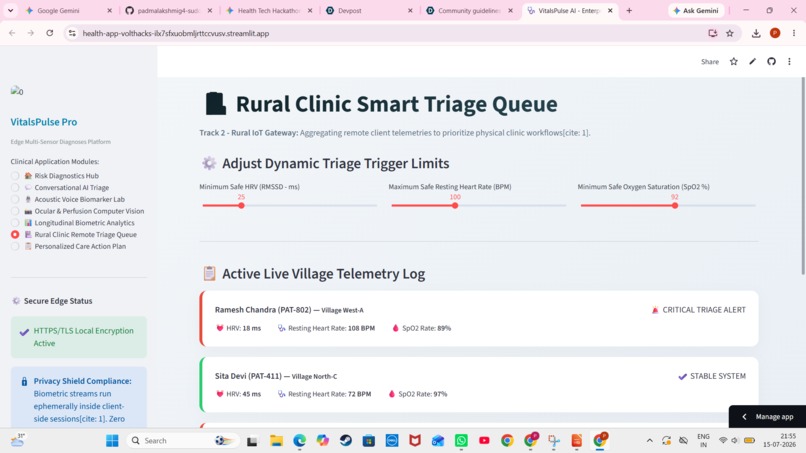Adjust the Minimum Safe HRV slider handle
This screenshot has height=453, width=806.
pyautogui.click(x=241, y=206)
